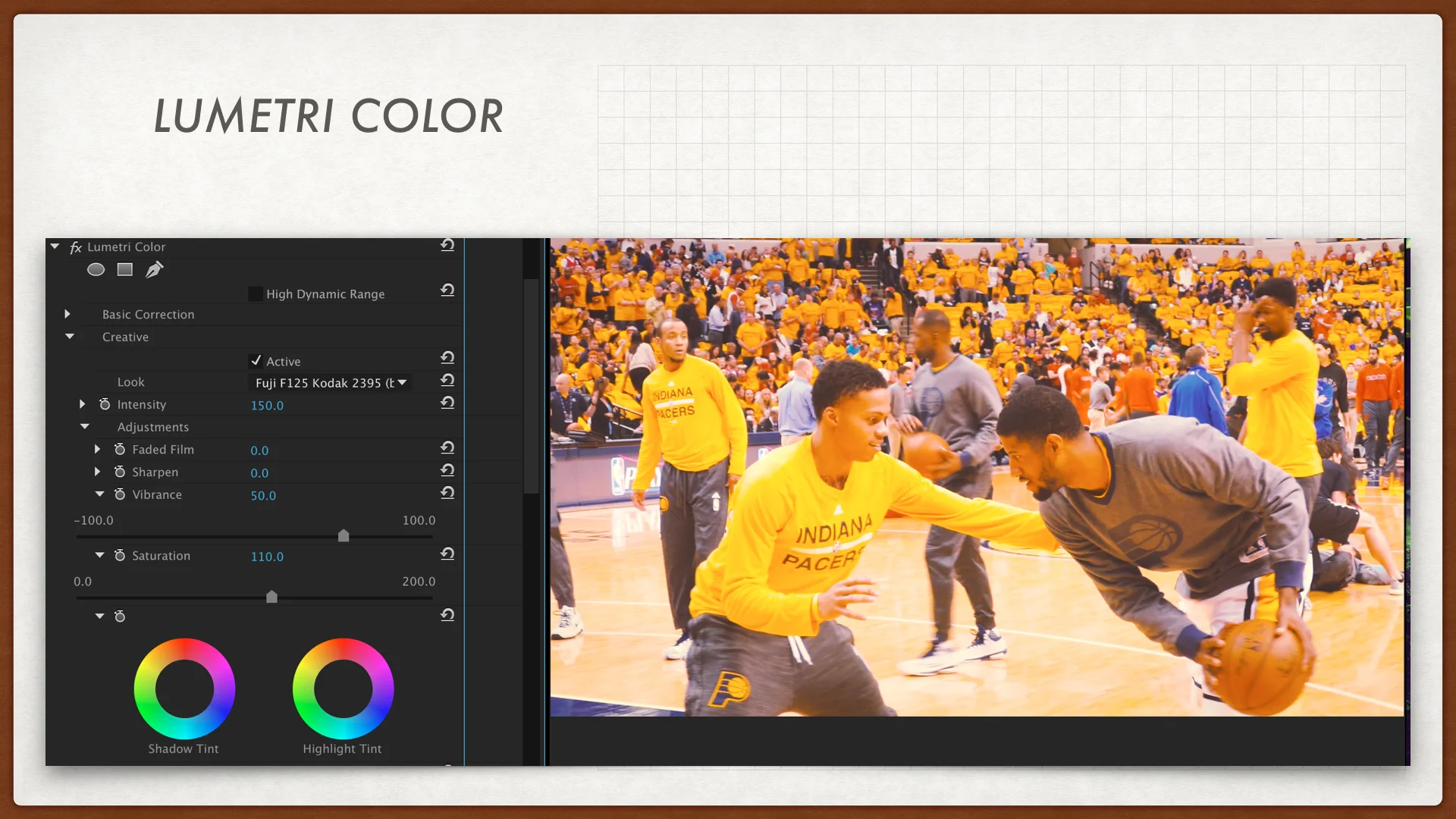Collapse the Creative section
This screenshot has width=1456, height=819.
70,336
